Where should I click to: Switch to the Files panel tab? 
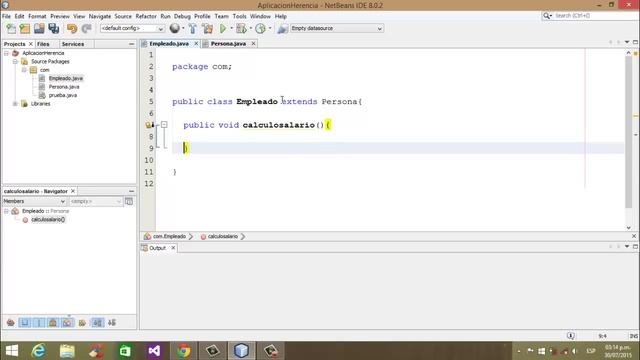point(43,44)
